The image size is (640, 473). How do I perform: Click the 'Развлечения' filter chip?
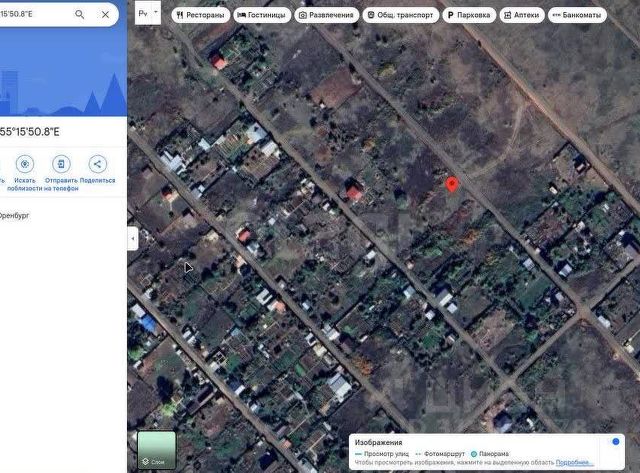(x=327, y=15)
